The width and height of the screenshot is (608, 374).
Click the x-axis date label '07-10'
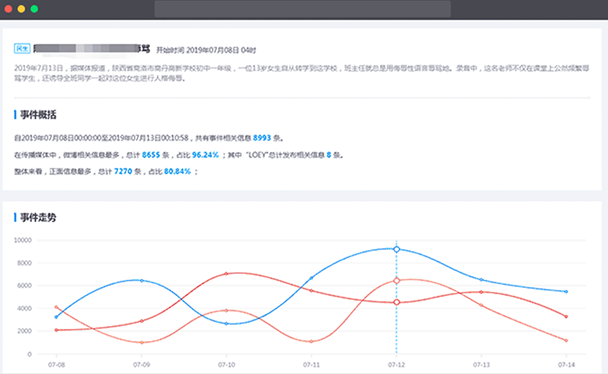point(226,365)
